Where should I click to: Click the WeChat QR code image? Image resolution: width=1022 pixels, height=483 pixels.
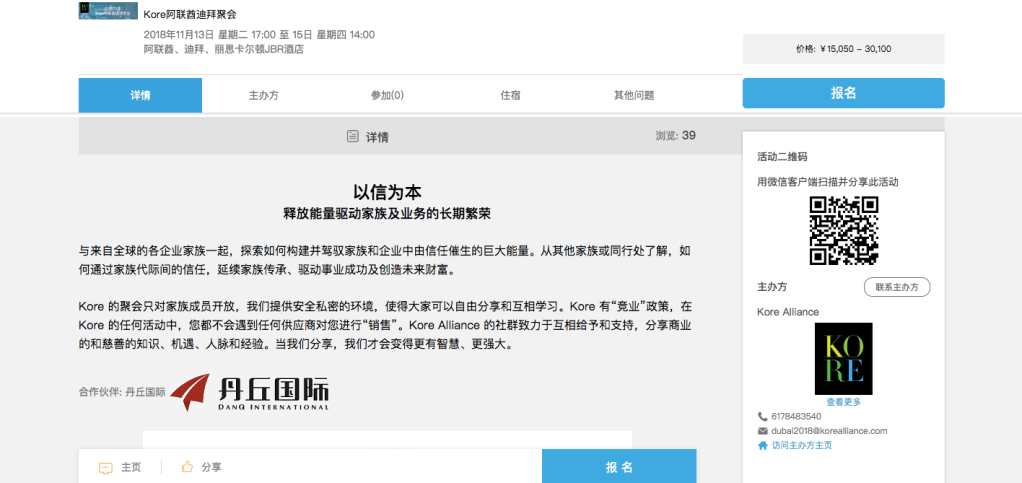pos(843,230)
